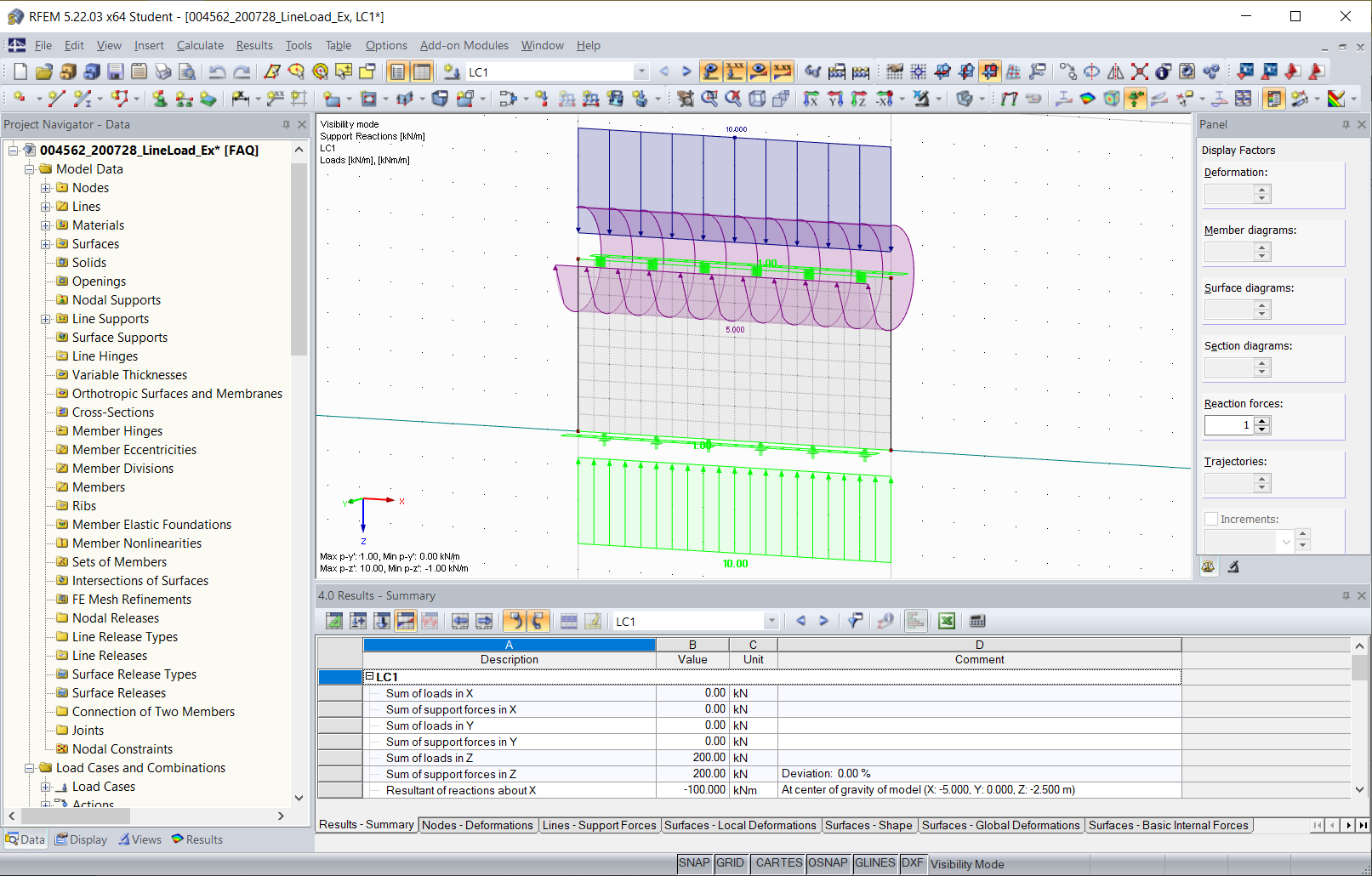The width and height of the screenshot is (1372, 876).
Task: Undo the last action
Action: pyautogui.click(x=217, y=71)
